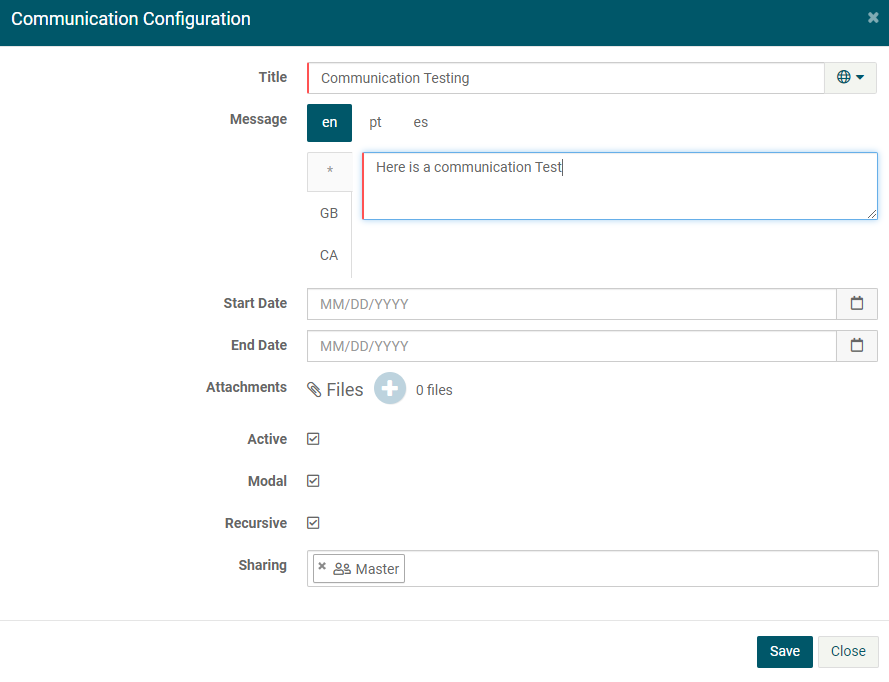Switch to the pt language tab
Viewport: 889px width, 682px height.
[375, 122]
